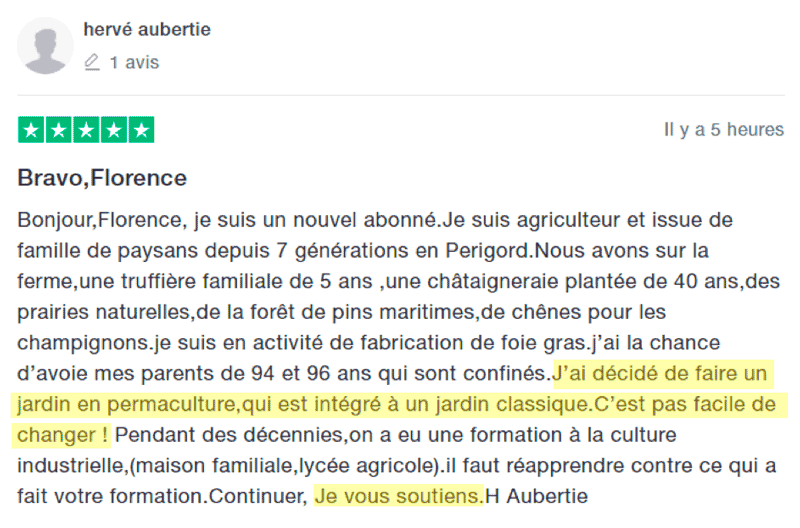Click highlighted phrase 'Je vous soutiens.'
The height and width of the screenshot is (528, 800).
398,496
